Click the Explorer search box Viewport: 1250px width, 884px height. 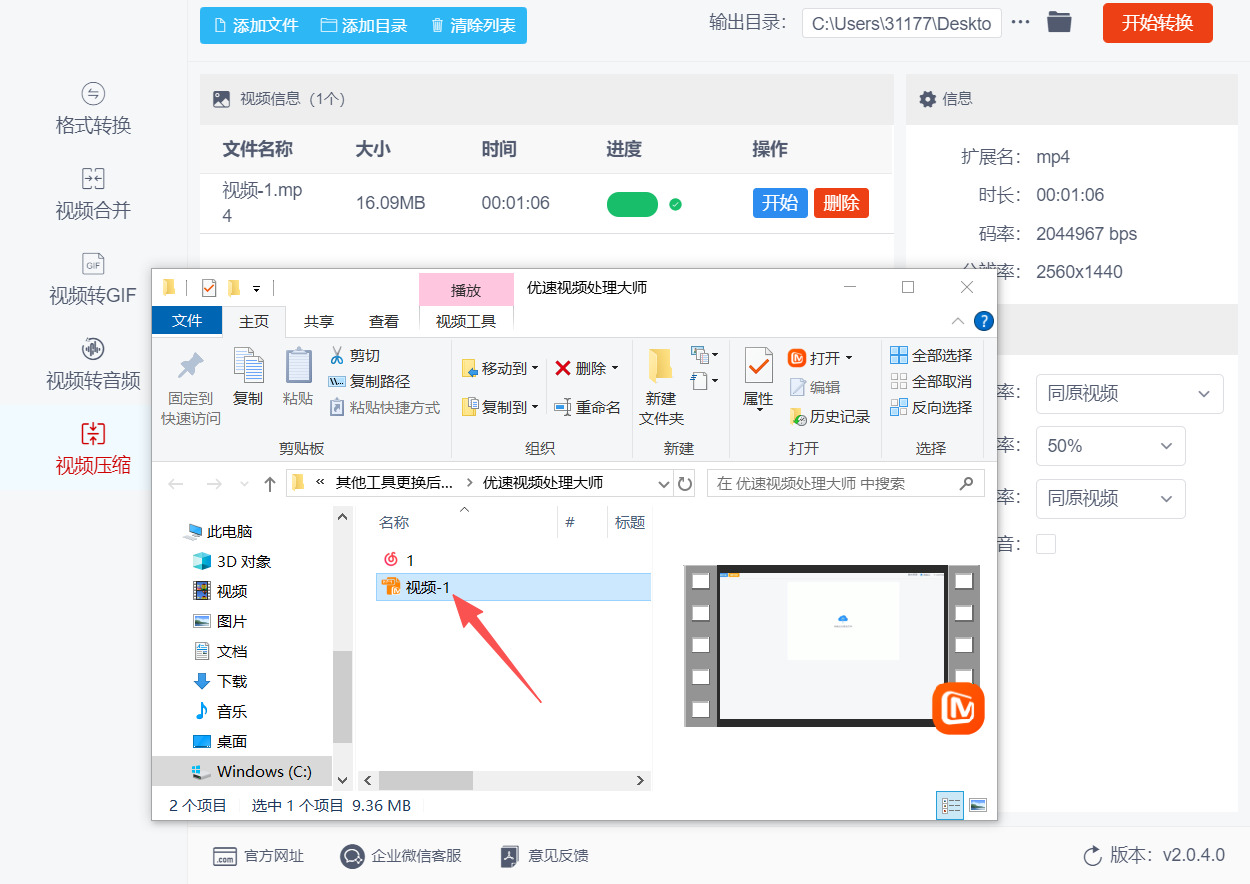click(x=845, y=483)
